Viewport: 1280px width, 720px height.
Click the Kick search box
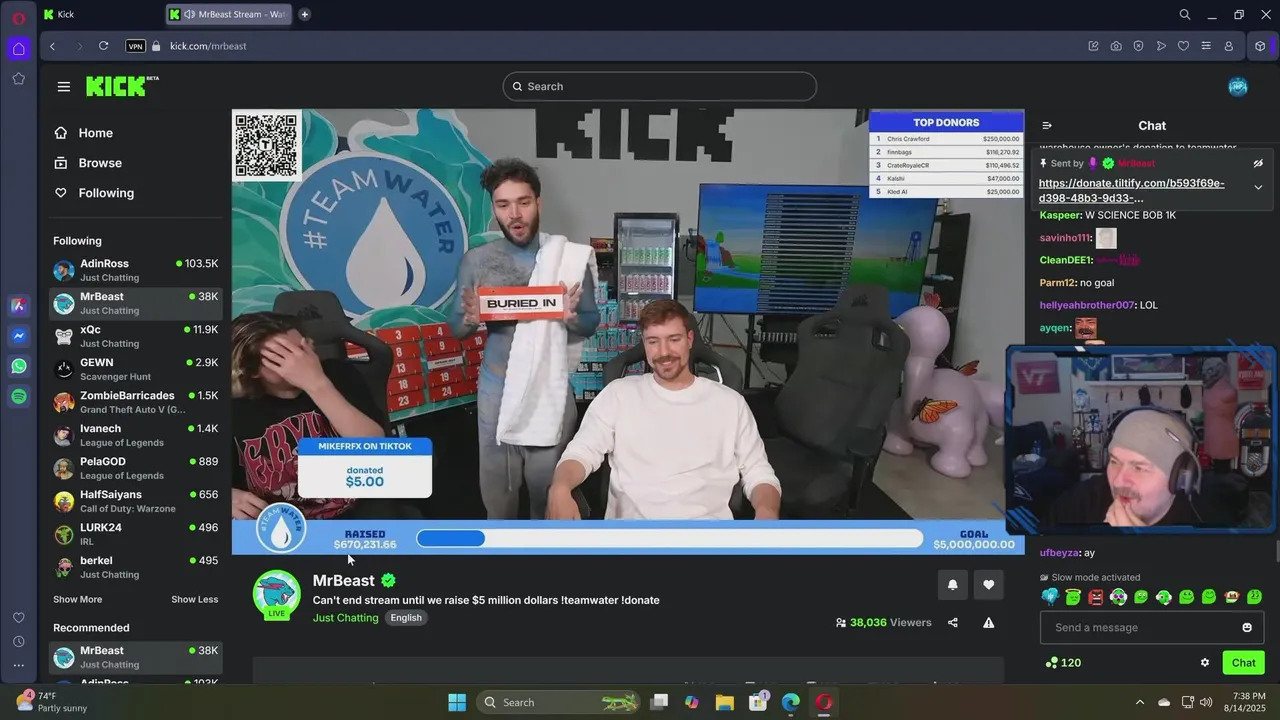pos(659,86)
